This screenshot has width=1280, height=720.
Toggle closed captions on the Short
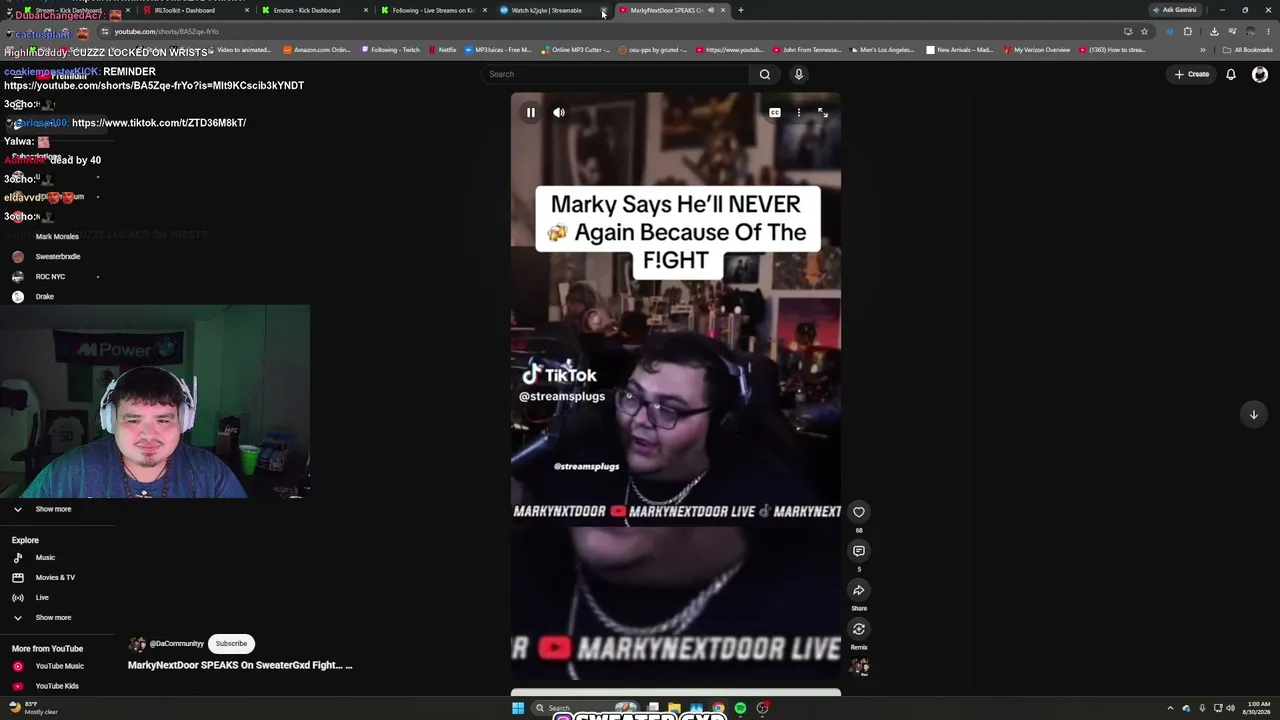pyautogui.click(x=775, y=113)
